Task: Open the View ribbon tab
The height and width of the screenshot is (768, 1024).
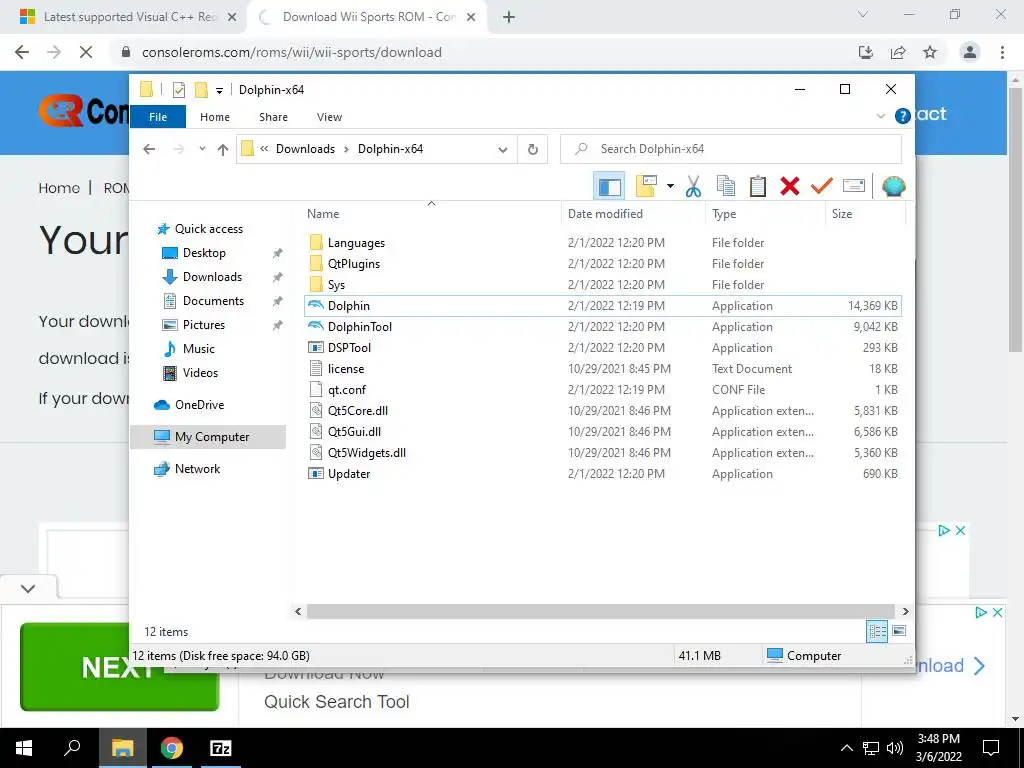Action: pos(329,117)
